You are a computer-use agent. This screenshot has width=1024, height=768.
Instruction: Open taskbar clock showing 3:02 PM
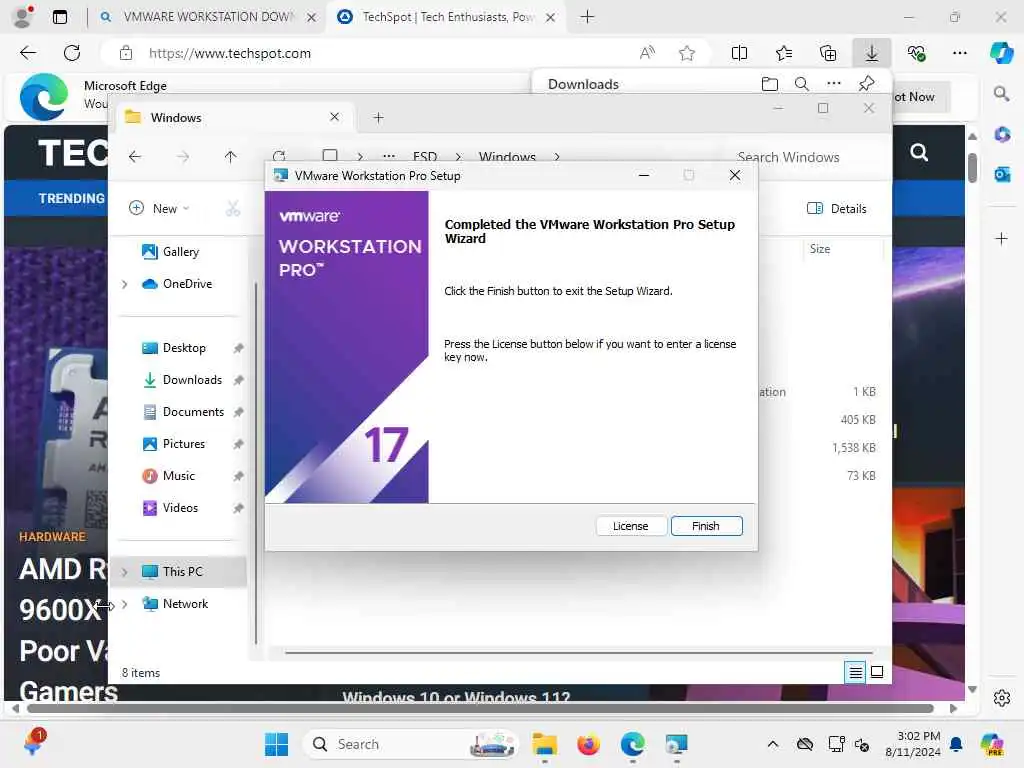pos(912,744)
